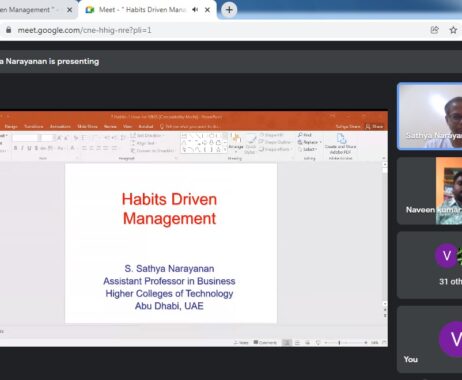
Task: Open the Slide Show ribbon tab
Action: click(x=87, y=127)
